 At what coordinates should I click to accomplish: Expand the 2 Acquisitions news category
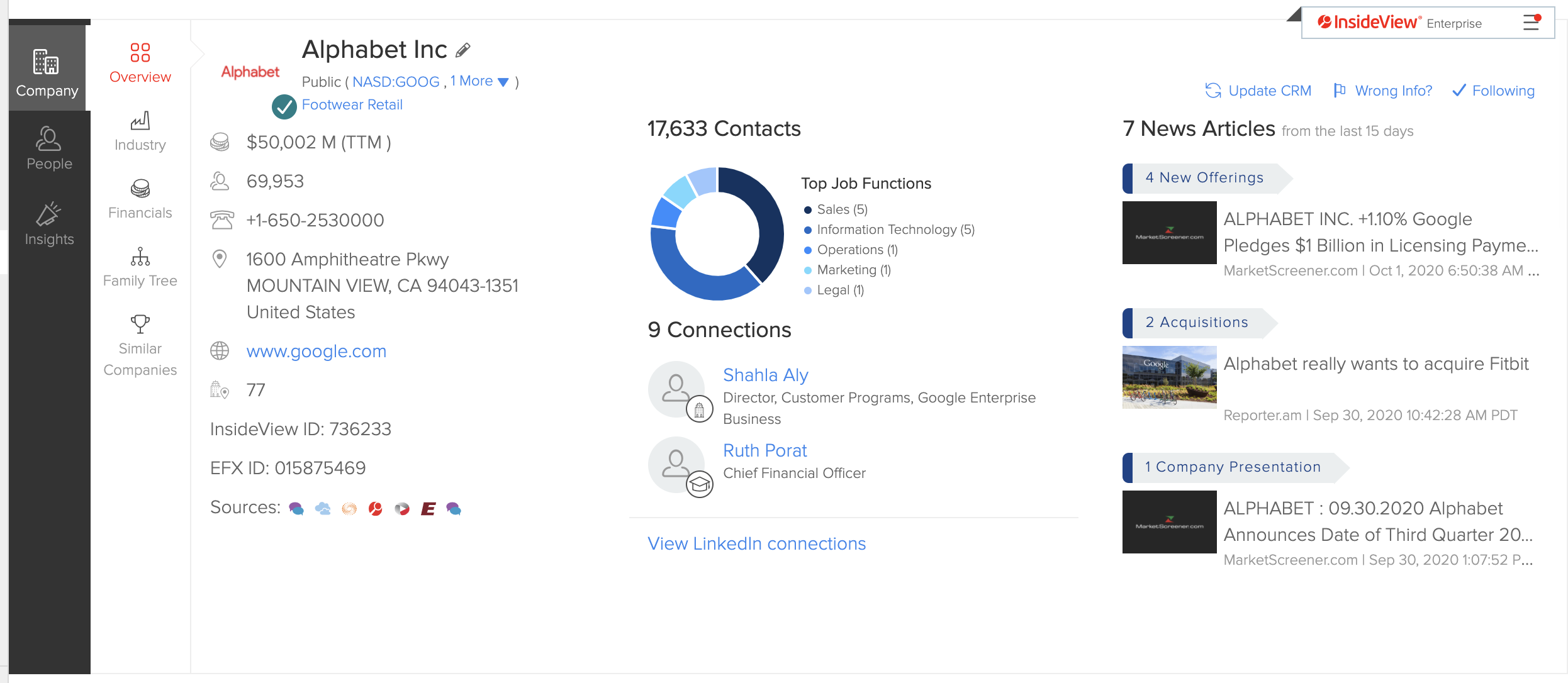[x=1196, y=323]
